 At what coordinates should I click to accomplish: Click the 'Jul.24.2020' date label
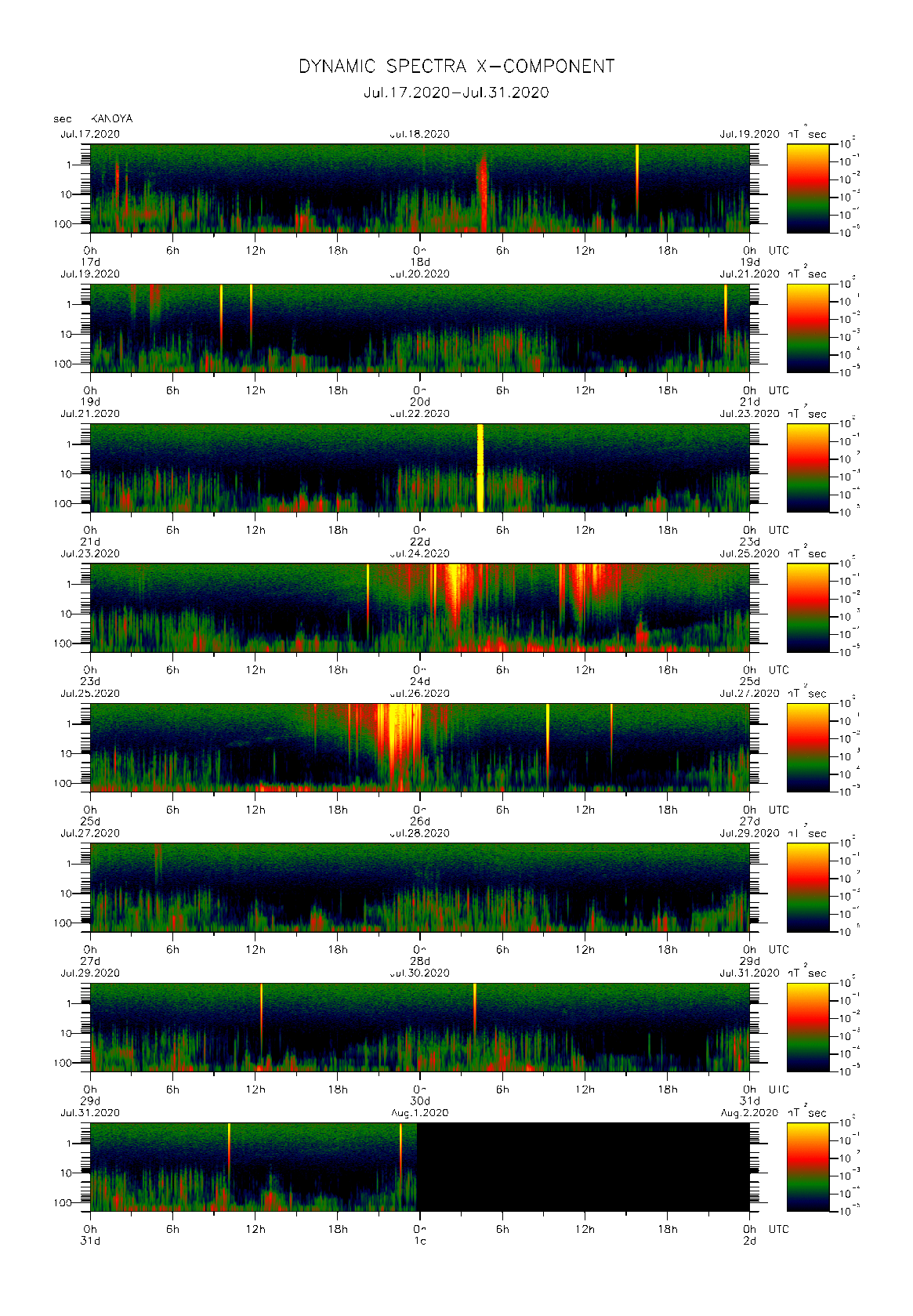coord(420,553)
